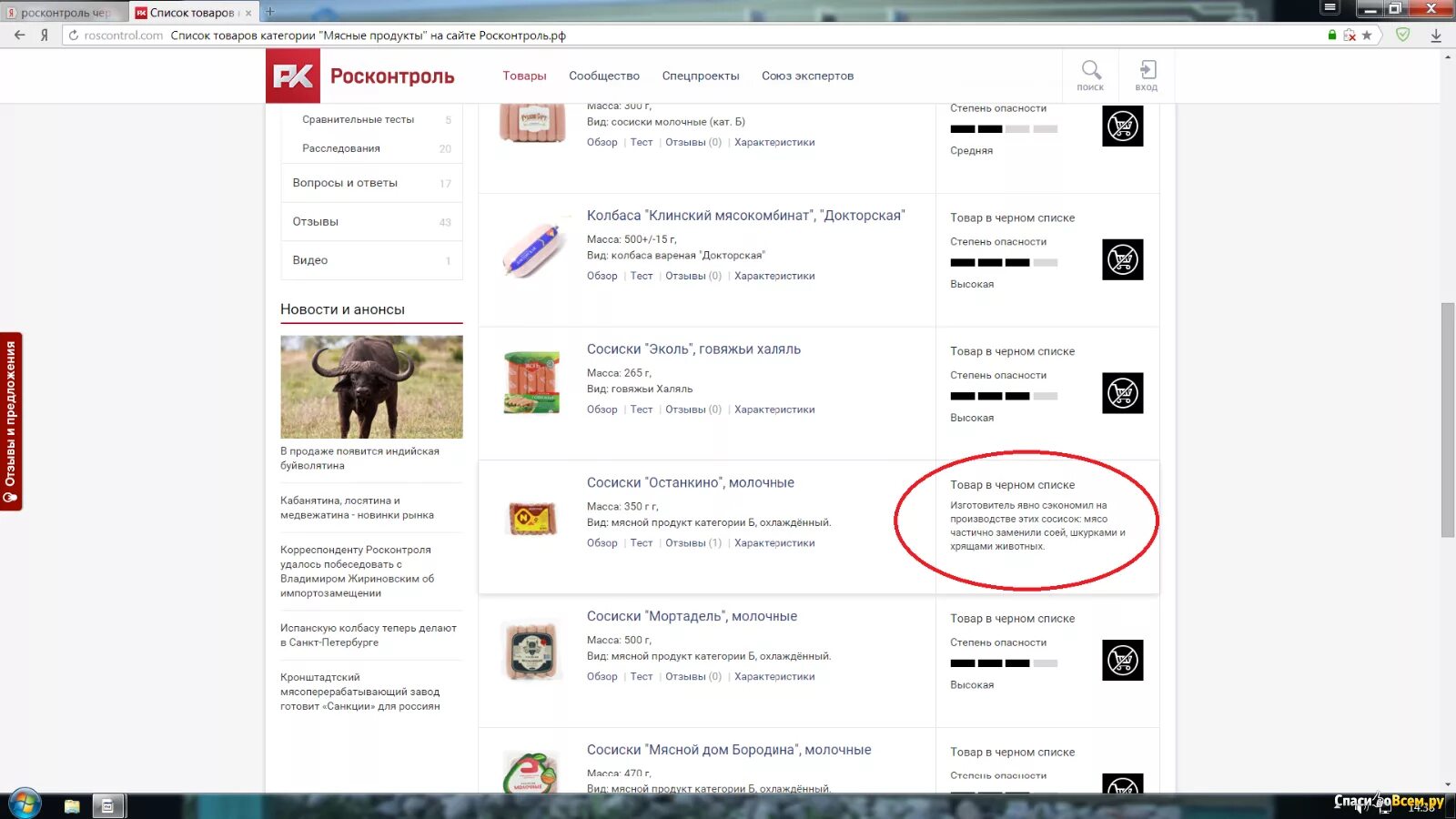This screenshot has width=1456, height=819.
Task: Open the Отзывы и предложения side tab
Action: coord(11,421)
